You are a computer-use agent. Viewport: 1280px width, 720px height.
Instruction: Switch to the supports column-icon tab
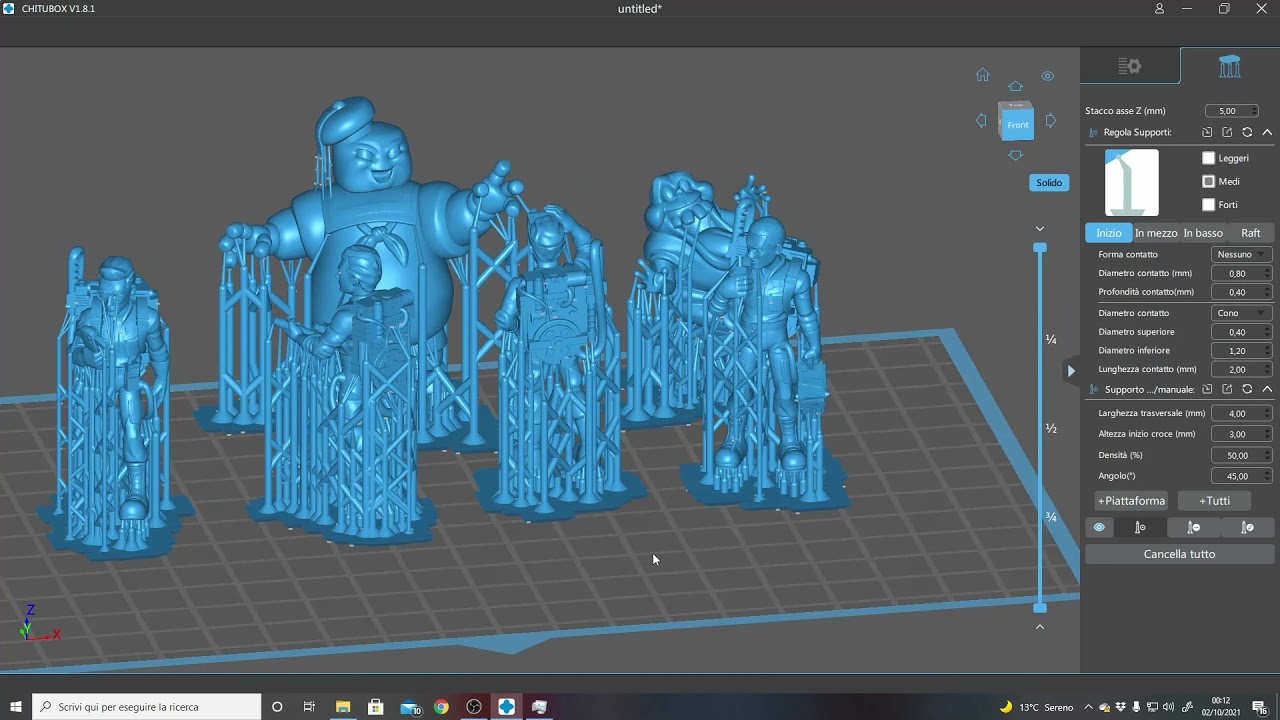(1230, 66)
